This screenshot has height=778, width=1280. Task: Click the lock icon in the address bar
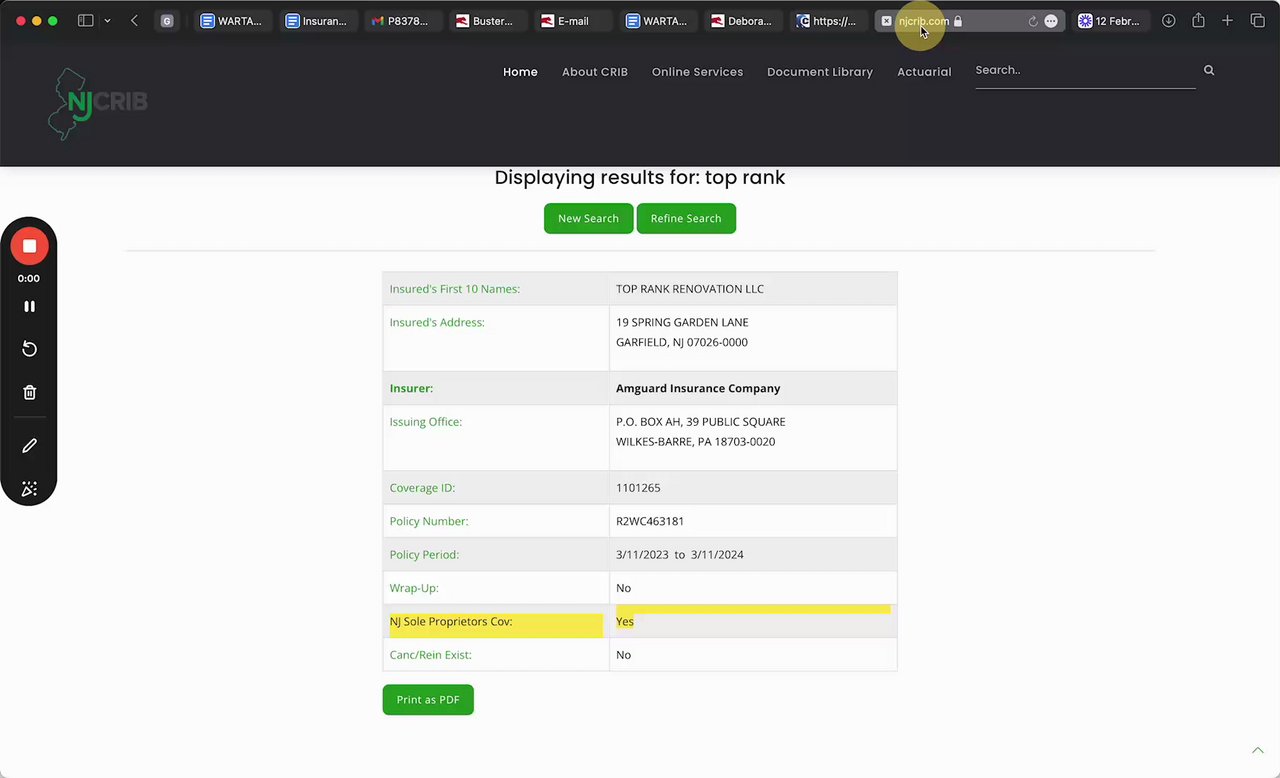coord(957,21)
